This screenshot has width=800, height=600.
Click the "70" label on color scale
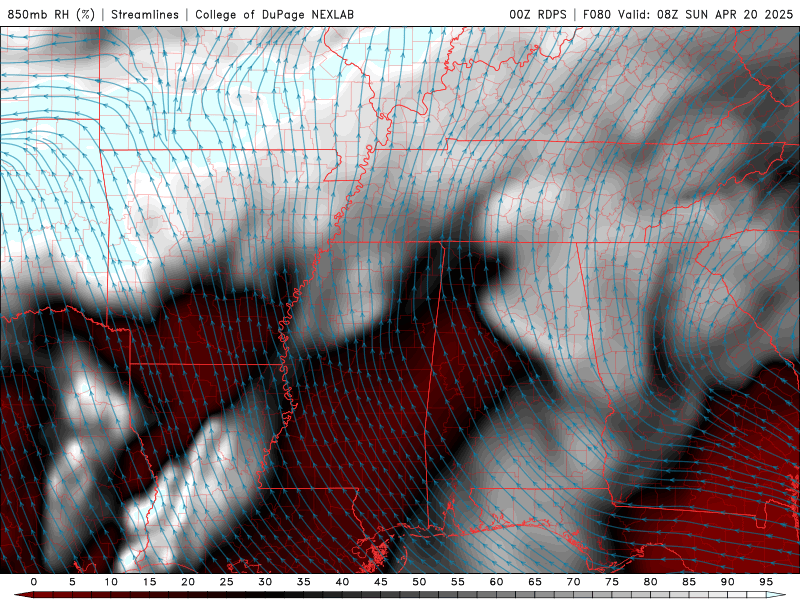[x=573, y=582]
